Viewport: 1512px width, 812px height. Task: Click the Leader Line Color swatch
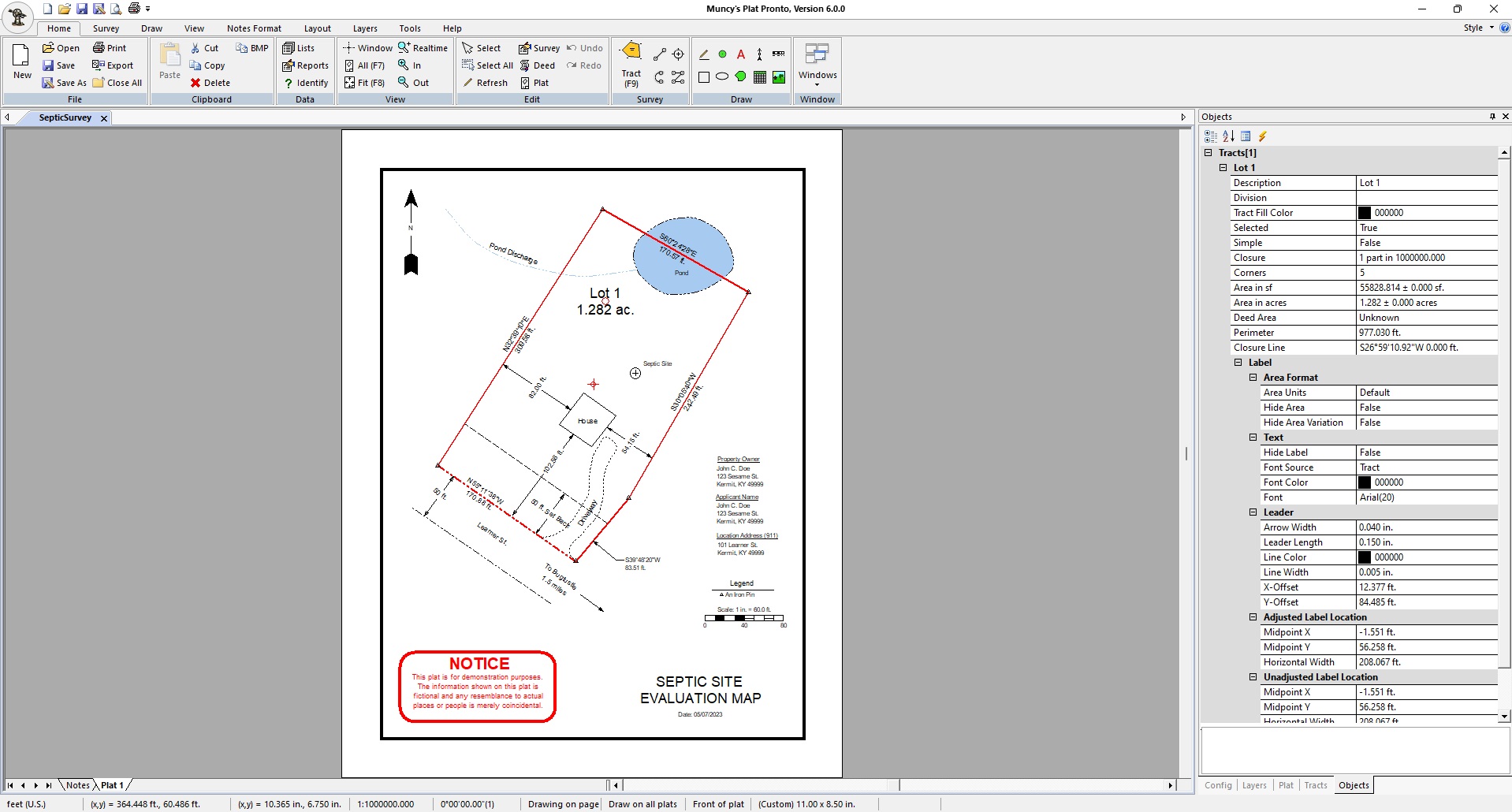[x=1365, y=557]
